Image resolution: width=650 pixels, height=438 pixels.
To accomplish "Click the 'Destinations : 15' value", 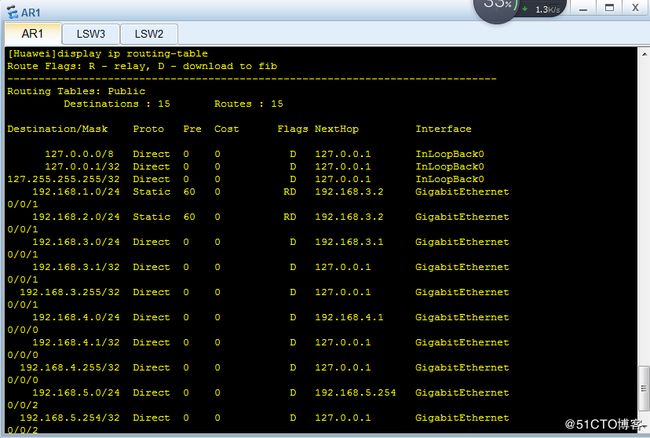I will (117, 104).
